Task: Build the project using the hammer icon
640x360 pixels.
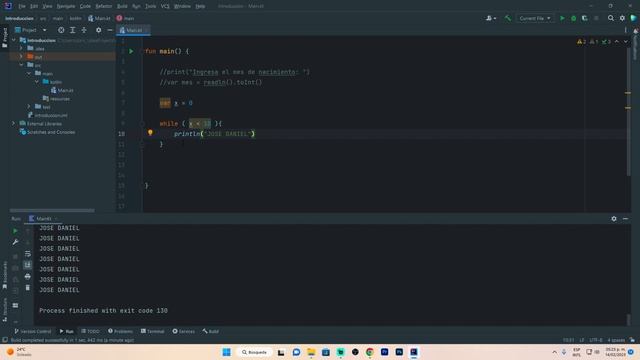Action: 508,18
